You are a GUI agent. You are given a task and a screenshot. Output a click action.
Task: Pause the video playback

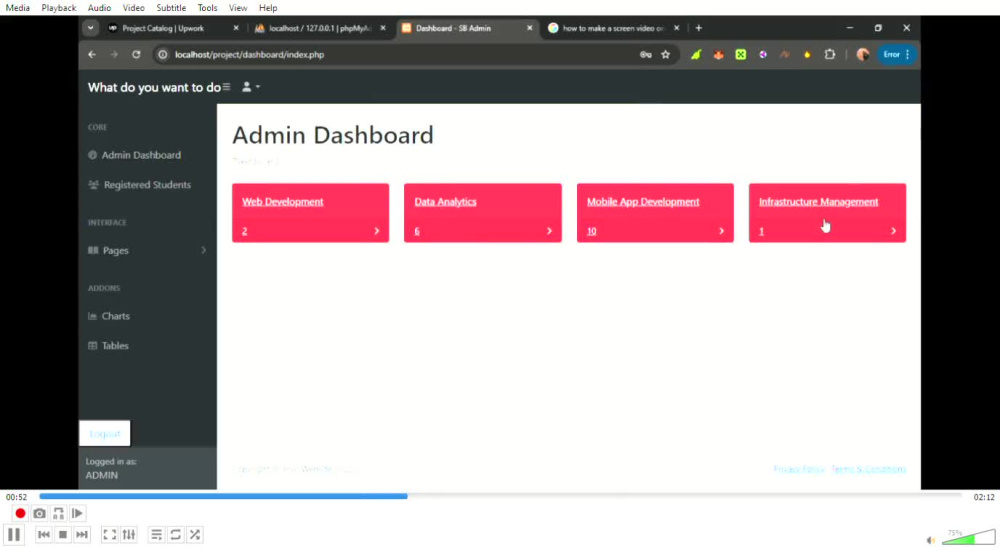click(x=13, y=534)
